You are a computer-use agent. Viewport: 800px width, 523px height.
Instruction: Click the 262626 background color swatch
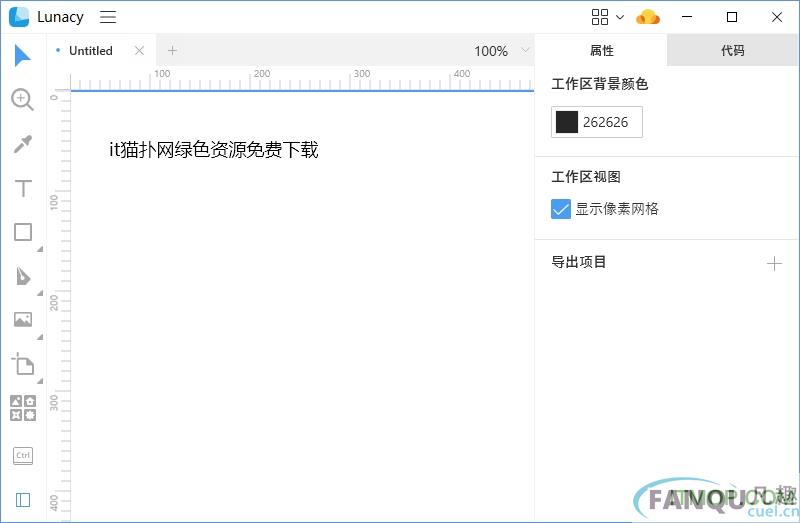tap(567, 122)
